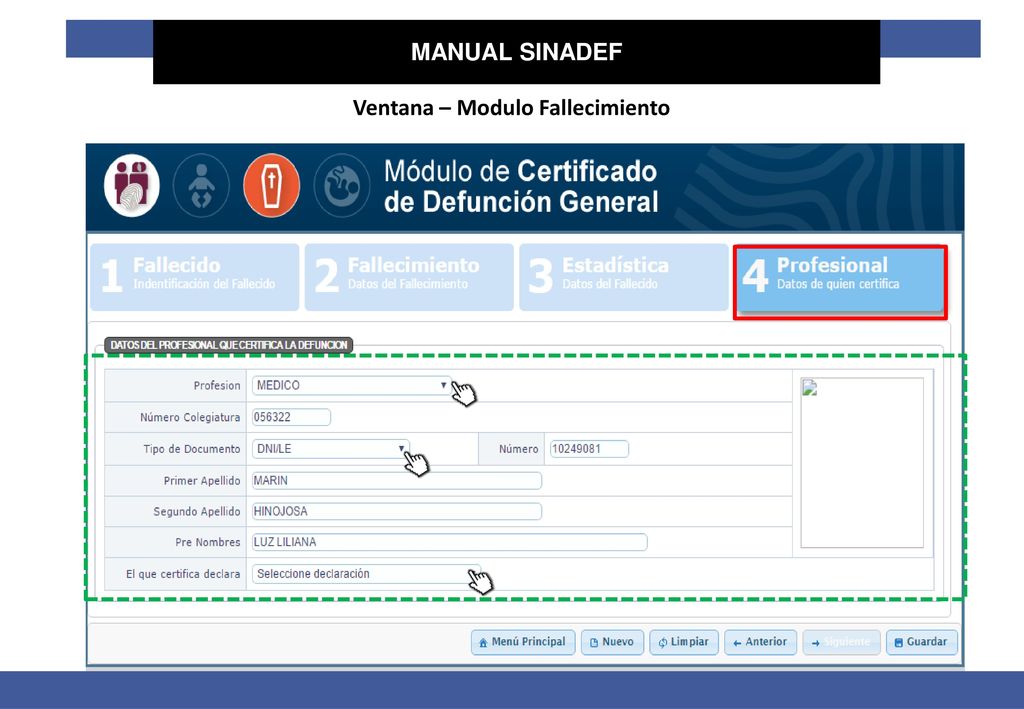Viewport: 1024px width, 709px height.
Task: Click the Módulo de Certificado header title
Action: coord(520,186)
